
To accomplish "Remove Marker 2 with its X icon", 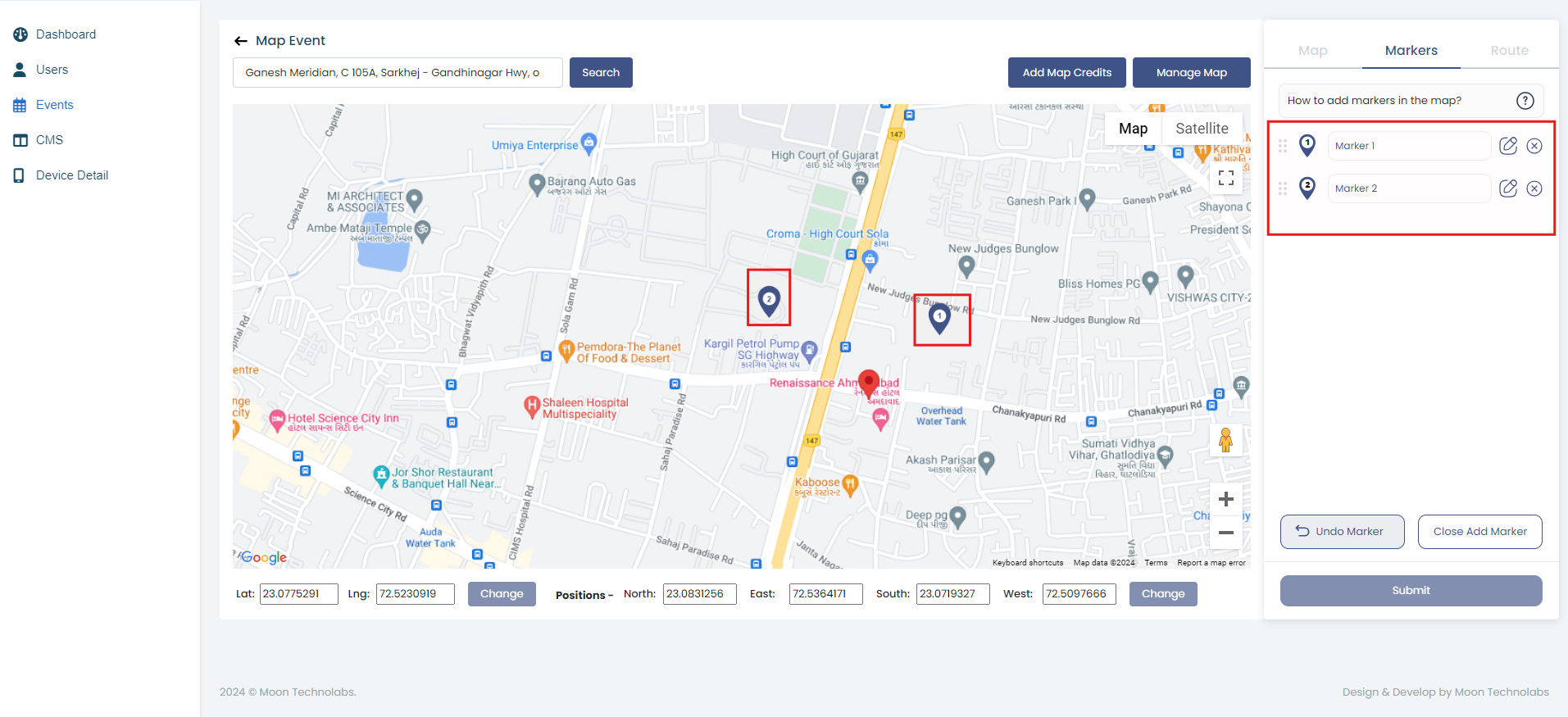I will pyautogui.click(x=1534, y=188).
